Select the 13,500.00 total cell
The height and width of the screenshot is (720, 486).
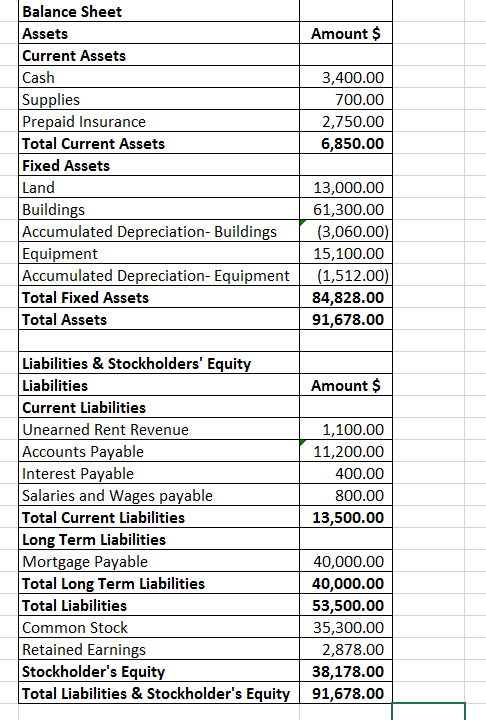346,517
